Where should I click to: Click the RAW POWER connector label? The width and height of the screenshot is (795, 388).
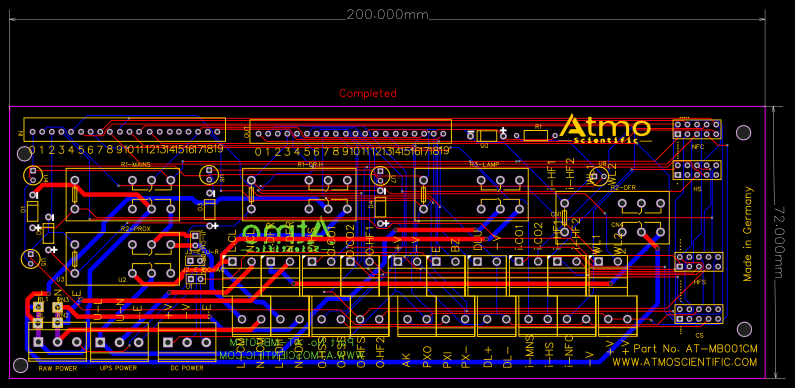58,369
